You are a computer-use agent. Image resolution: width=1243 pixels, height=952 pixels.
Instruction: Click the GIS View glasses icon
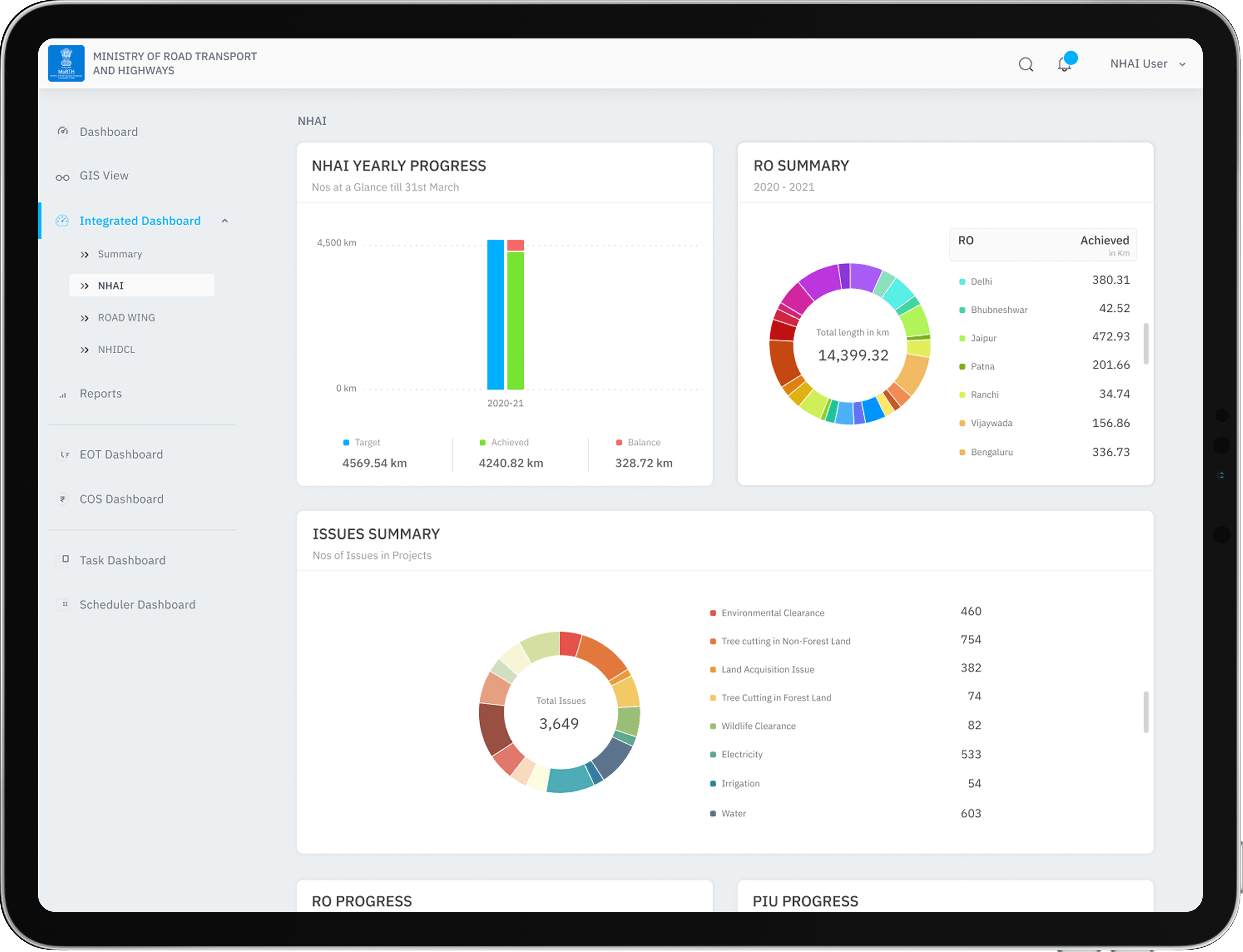(x=62, y=177)
